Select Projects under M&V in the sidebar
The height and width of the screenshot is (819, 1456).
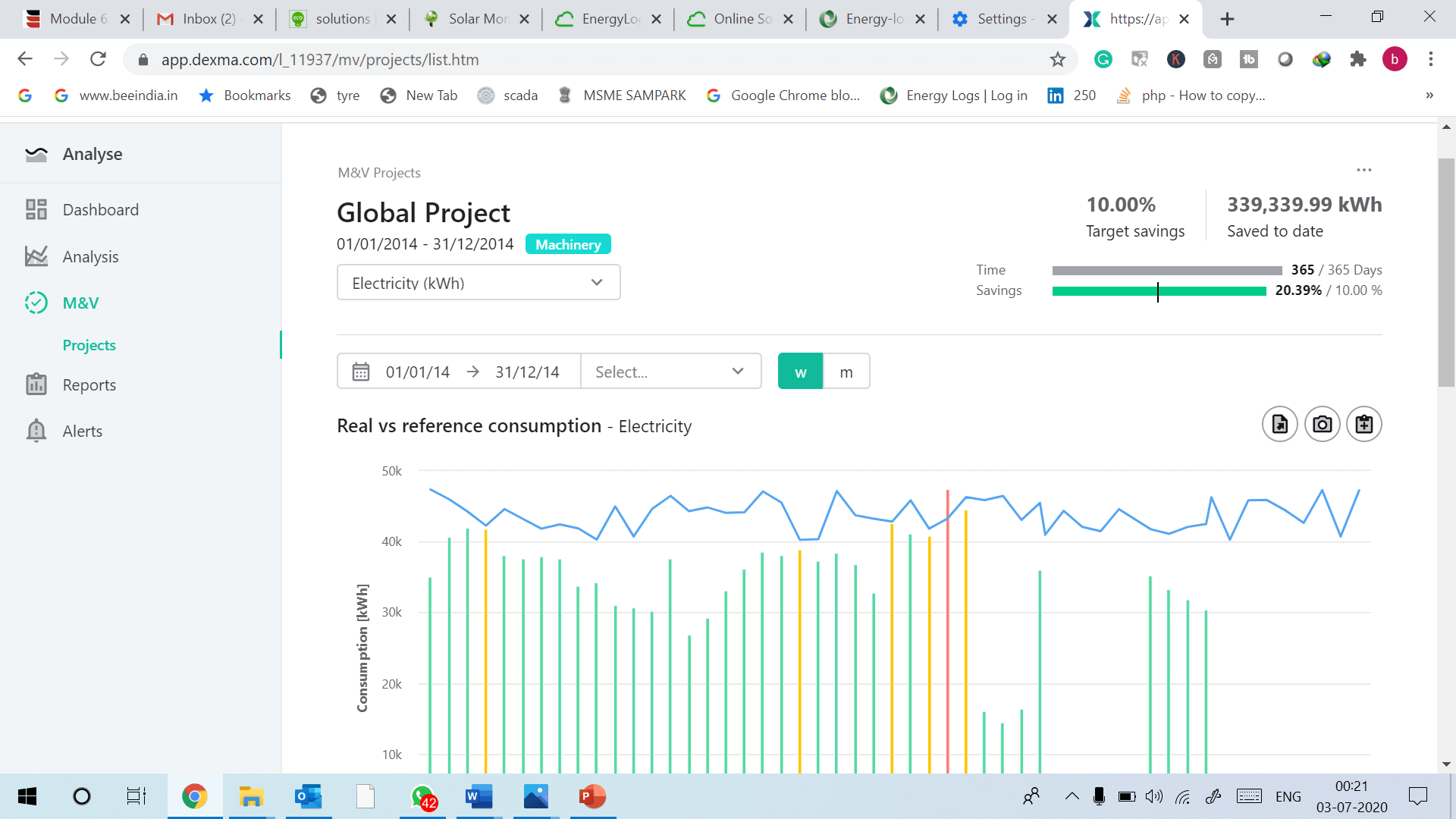[x=89, y=345]
